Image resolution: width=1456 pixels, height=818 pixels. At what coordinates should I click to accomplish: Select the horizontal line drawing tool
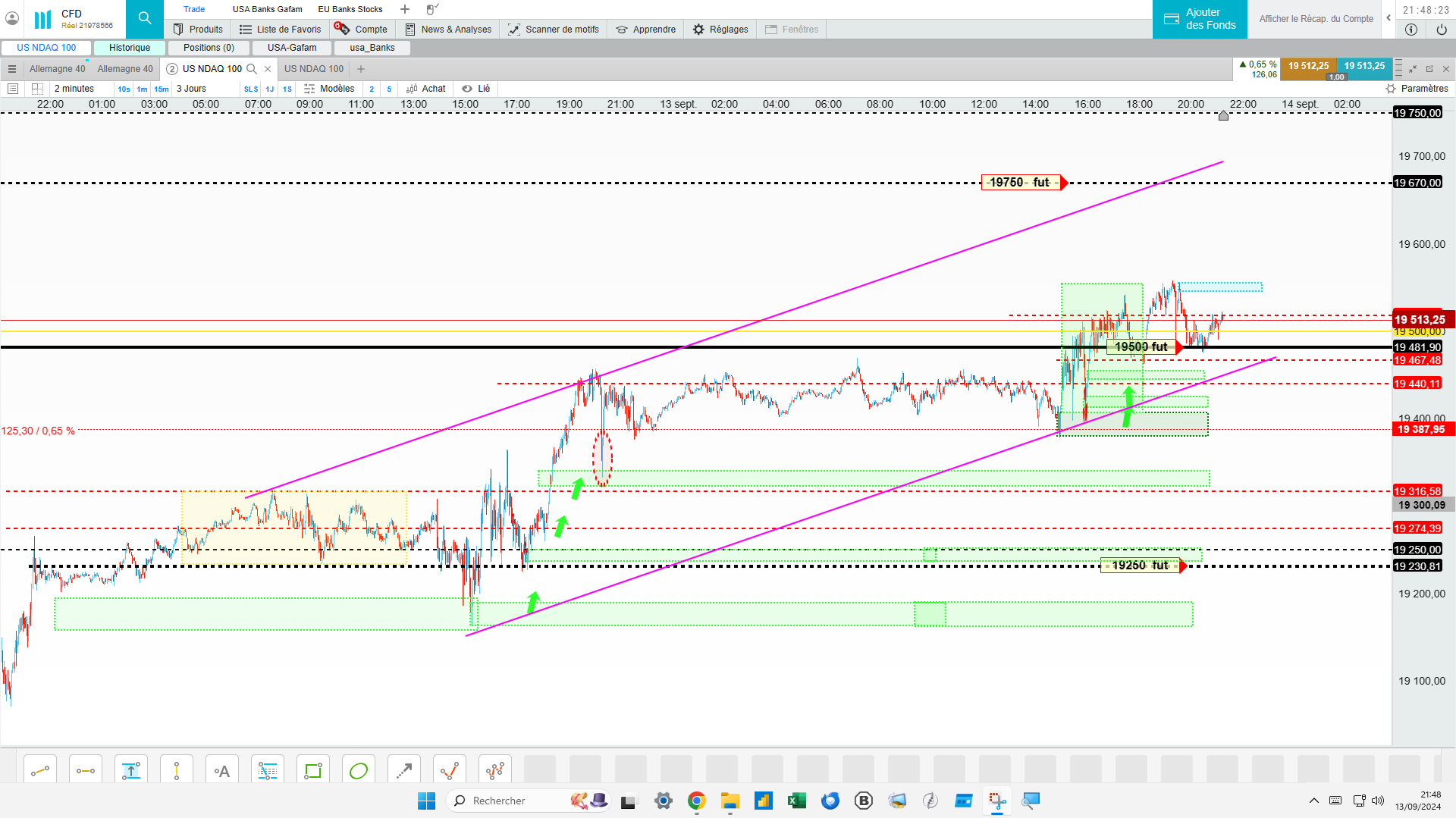pos(86,771)
